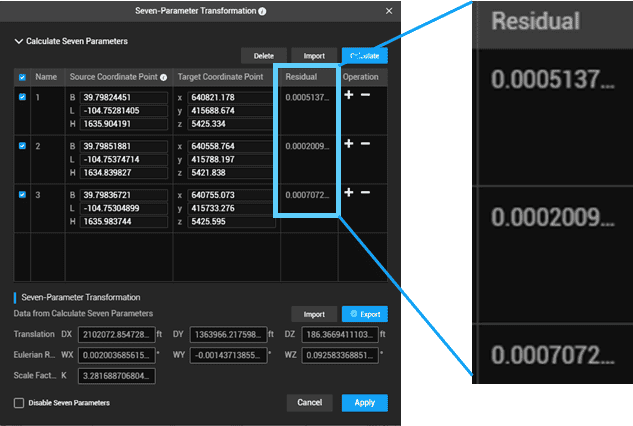
Task: Click info icon in Source Coordinate Point header
Action: click(x=163, y=77)
